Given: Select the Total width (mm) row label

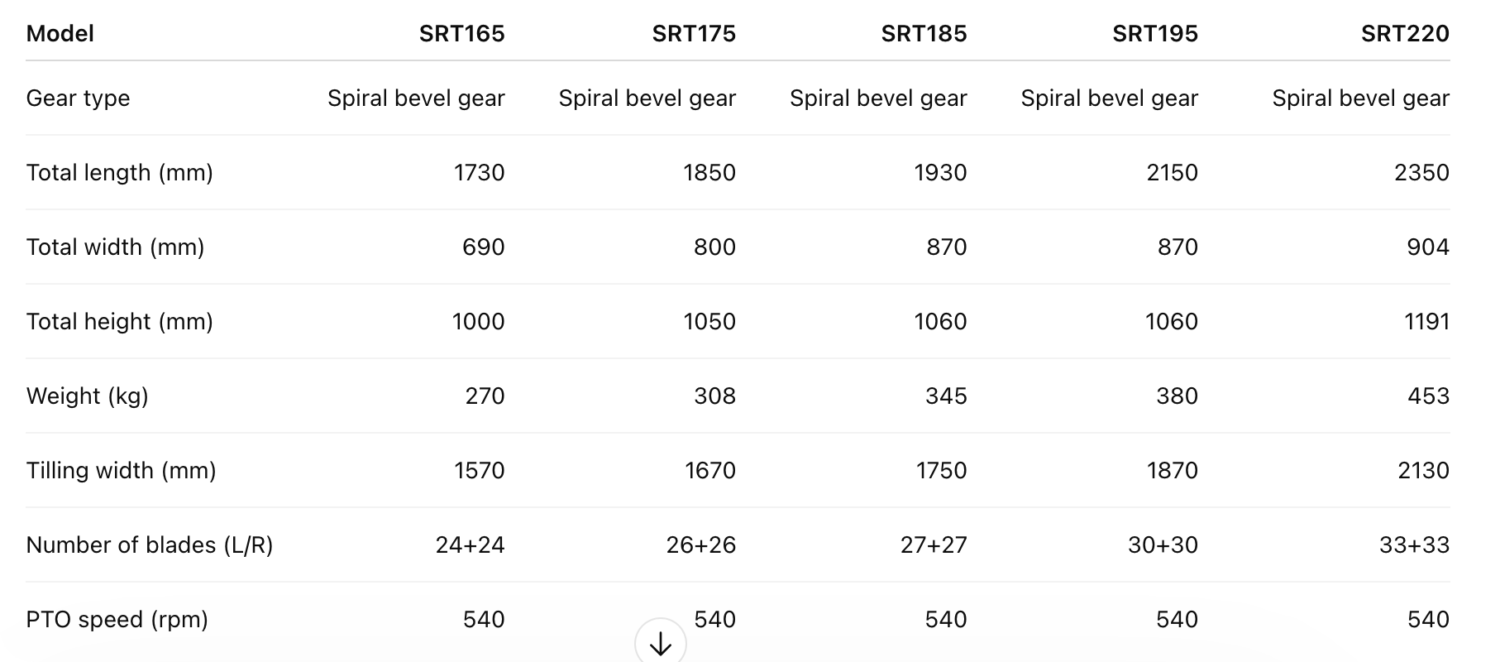Looking at the screenshot, I should click(x=115, y=247).
